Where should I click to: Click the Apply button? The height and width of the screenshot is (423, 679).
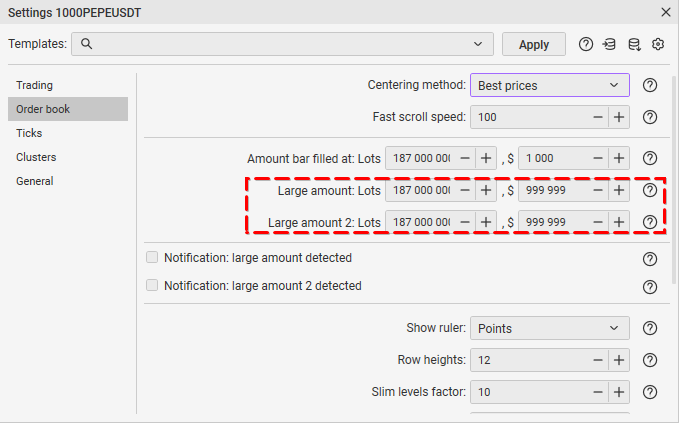(x=534, y=44)
